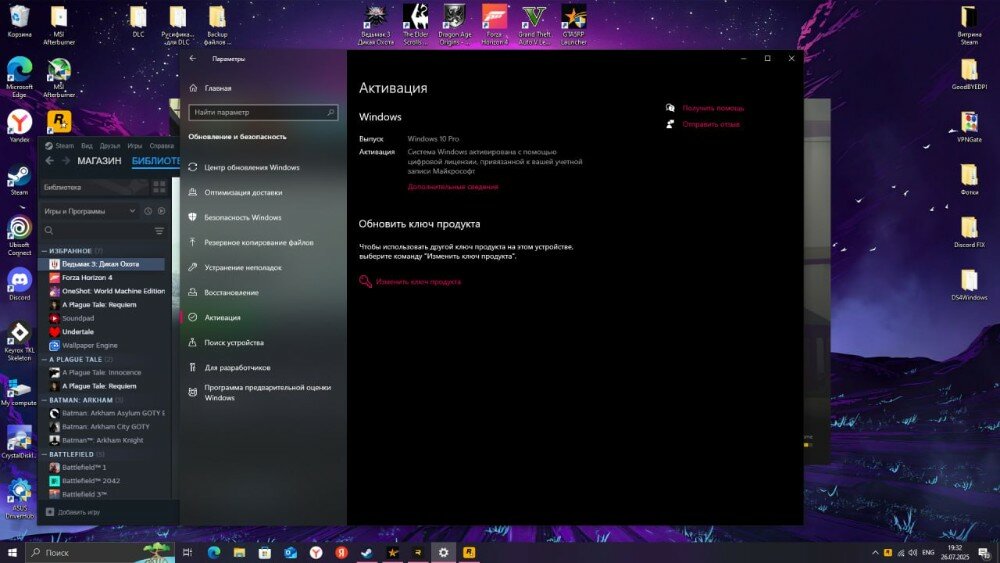Open Microsoft Edge from the taskbar
This screenshot has width=1000, height=563.
(x=214, y=552)
